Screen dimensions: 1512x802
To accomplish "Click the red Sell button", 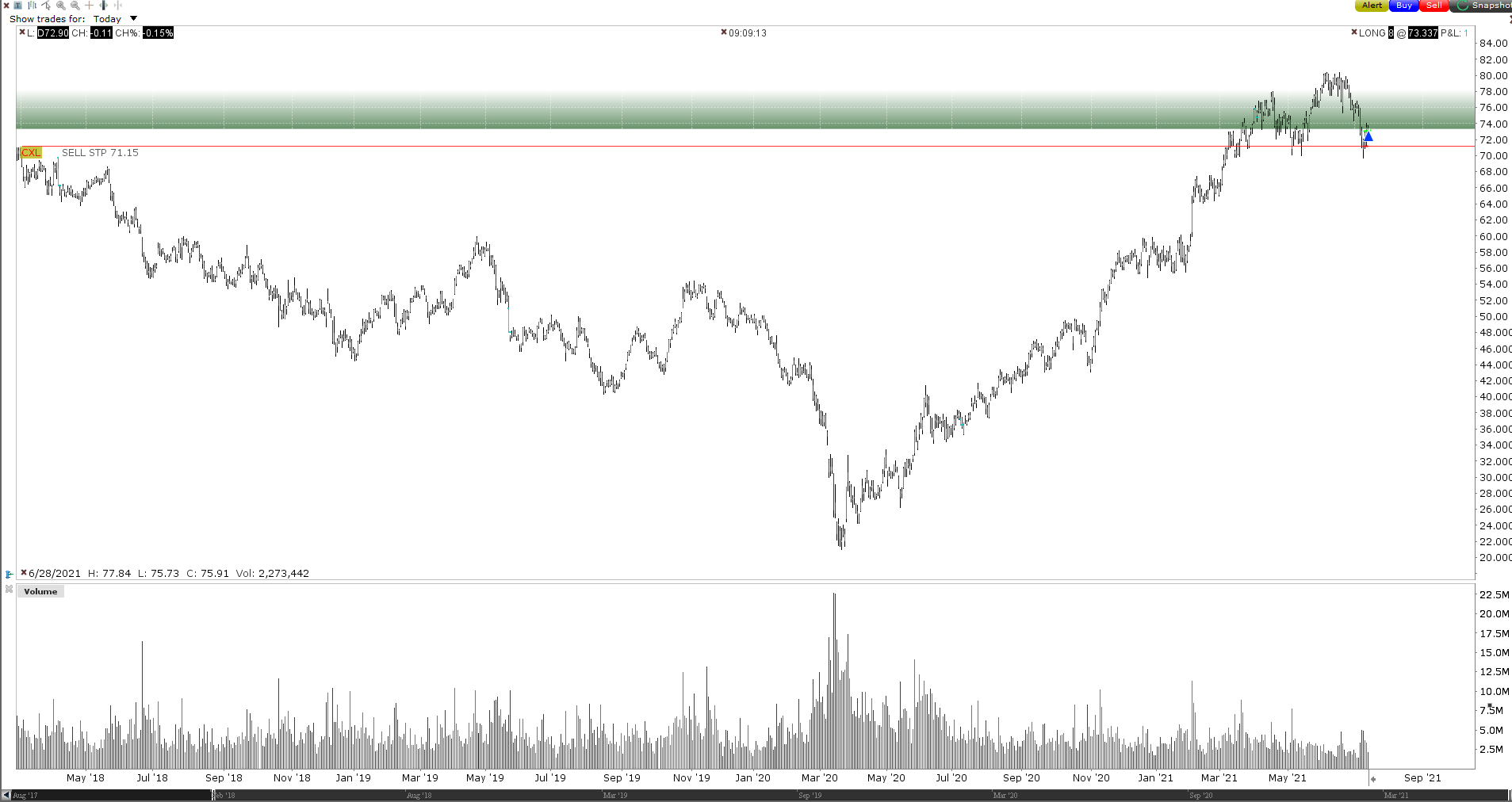I will (1434, 6).
